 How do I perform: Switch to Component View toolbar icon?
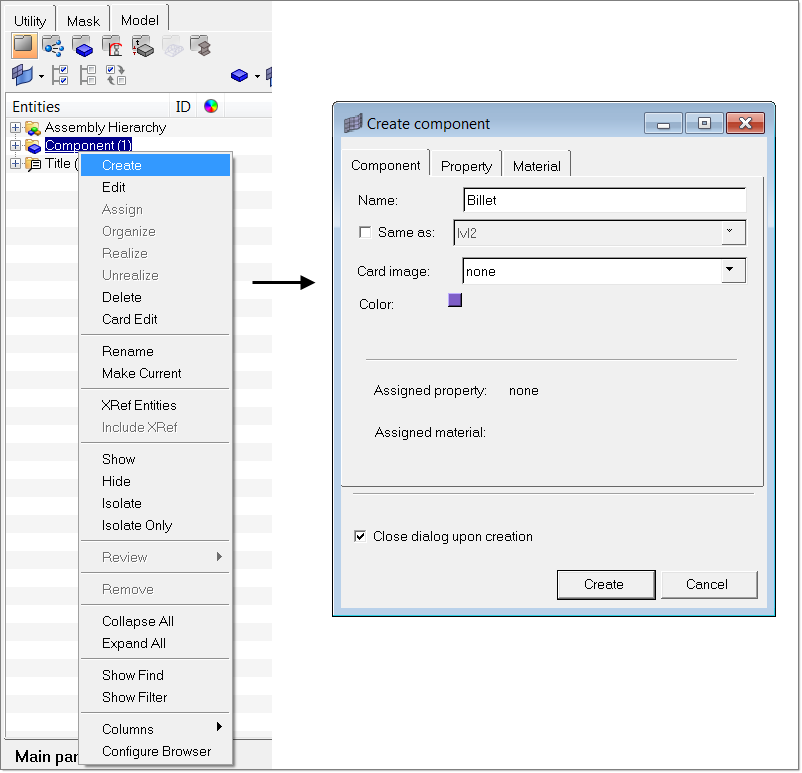click(83, 45)
